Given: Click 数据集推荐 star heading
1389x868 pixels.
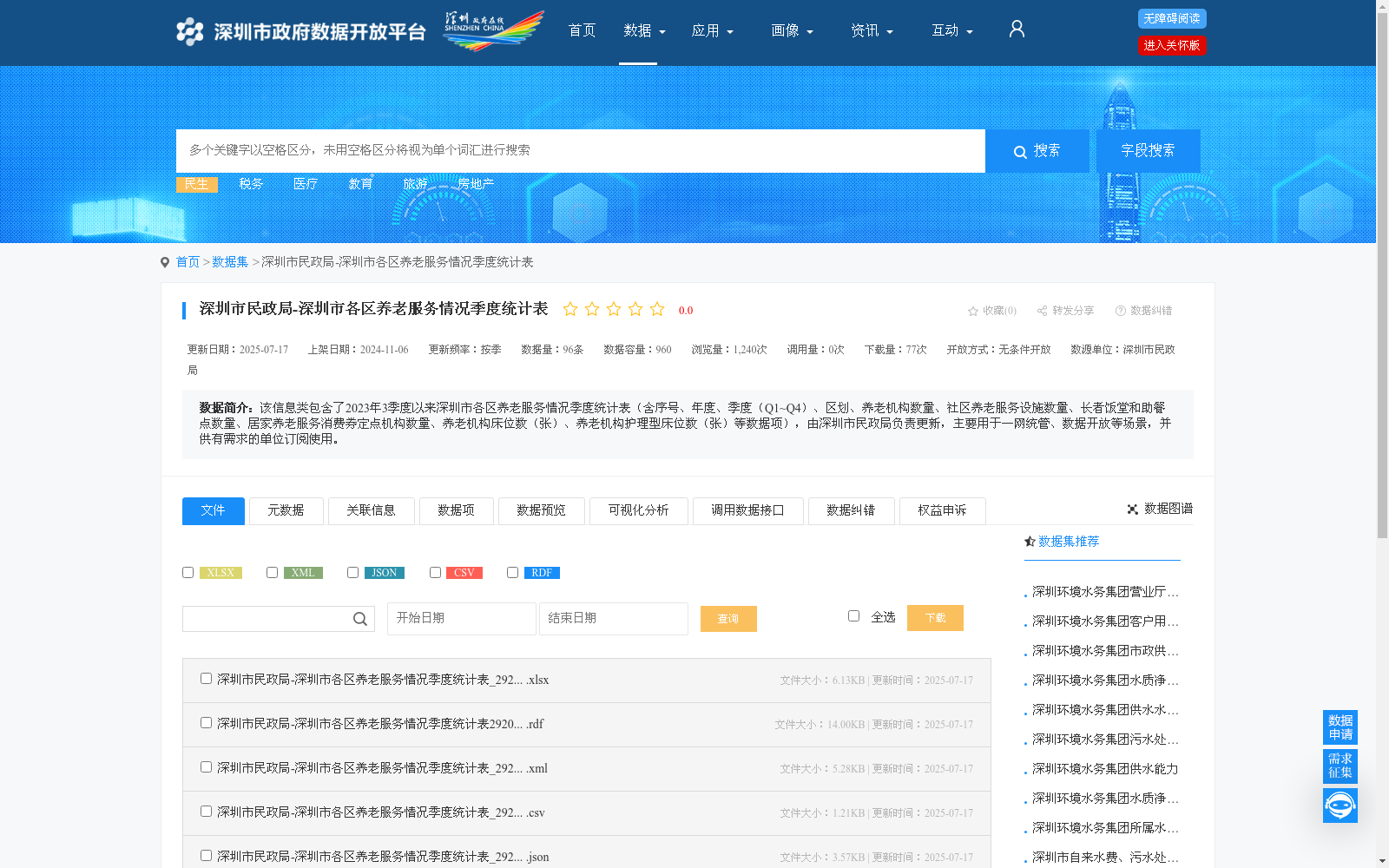Looking at the screenshot, I should click(1062, 542).
